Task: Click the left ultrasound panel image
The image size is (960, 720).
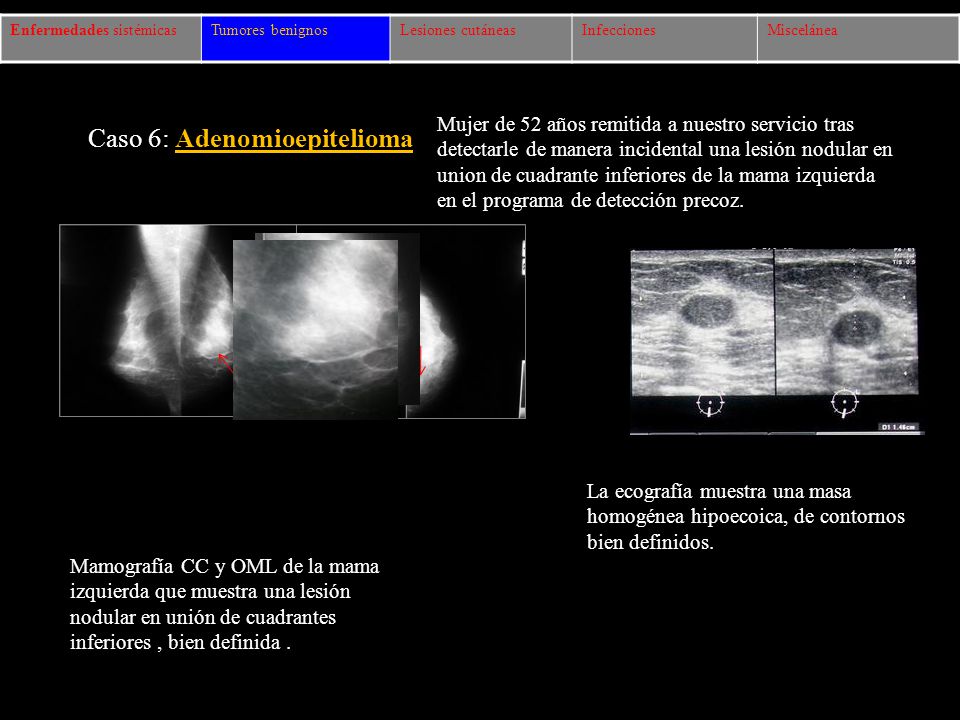Action: (x=703, y=323)
